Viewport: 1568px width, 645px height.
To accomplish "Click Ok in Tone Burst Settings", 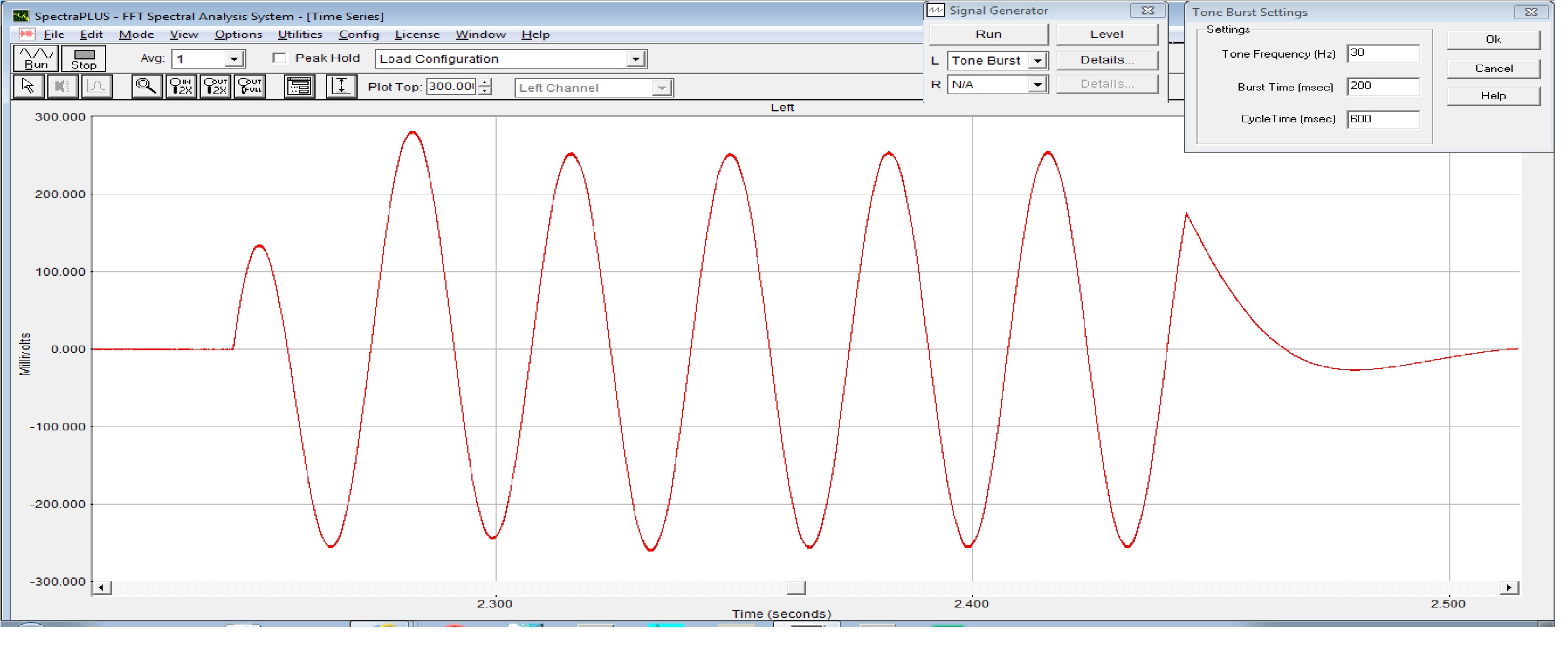I will [x=1493, y=40].
